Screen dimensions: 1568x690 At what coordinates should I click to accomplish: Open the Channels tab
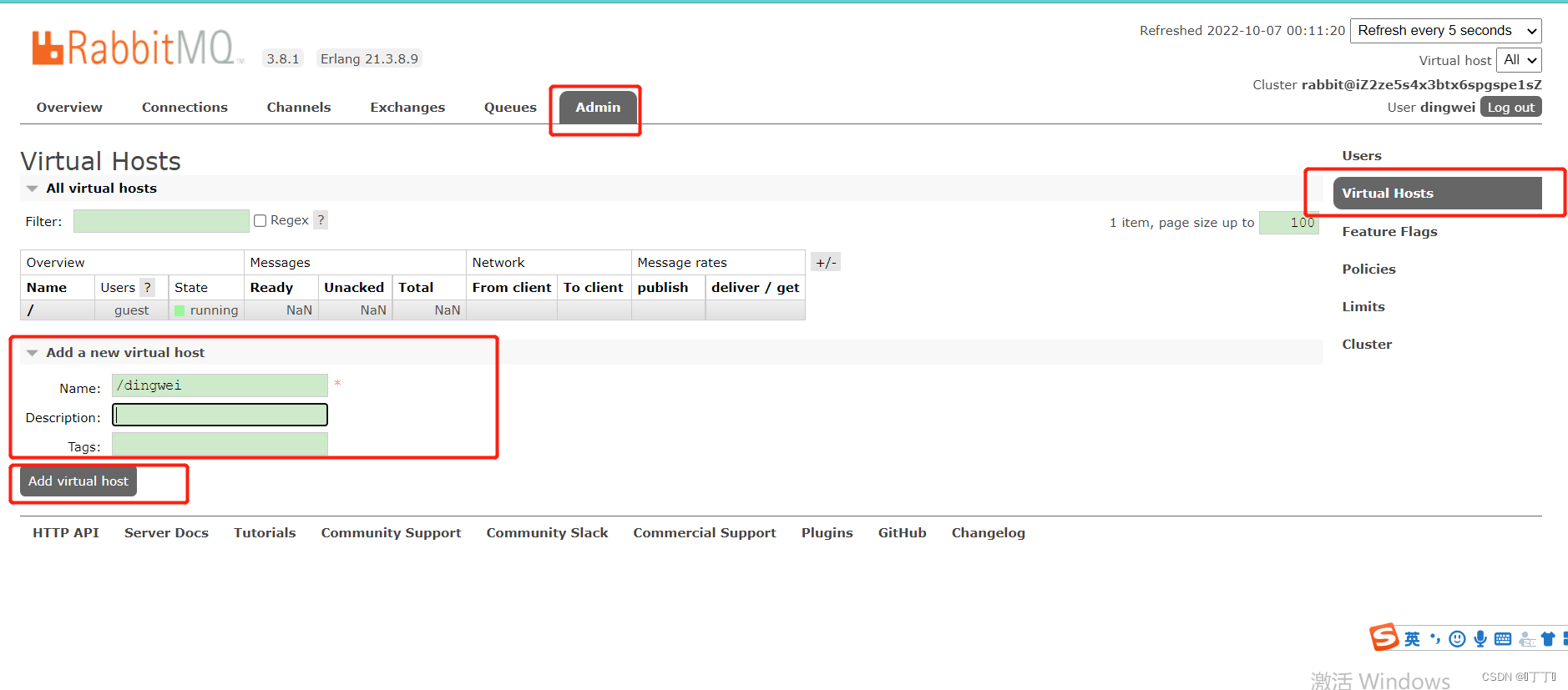pyautogui.click(x=299, y=107)
